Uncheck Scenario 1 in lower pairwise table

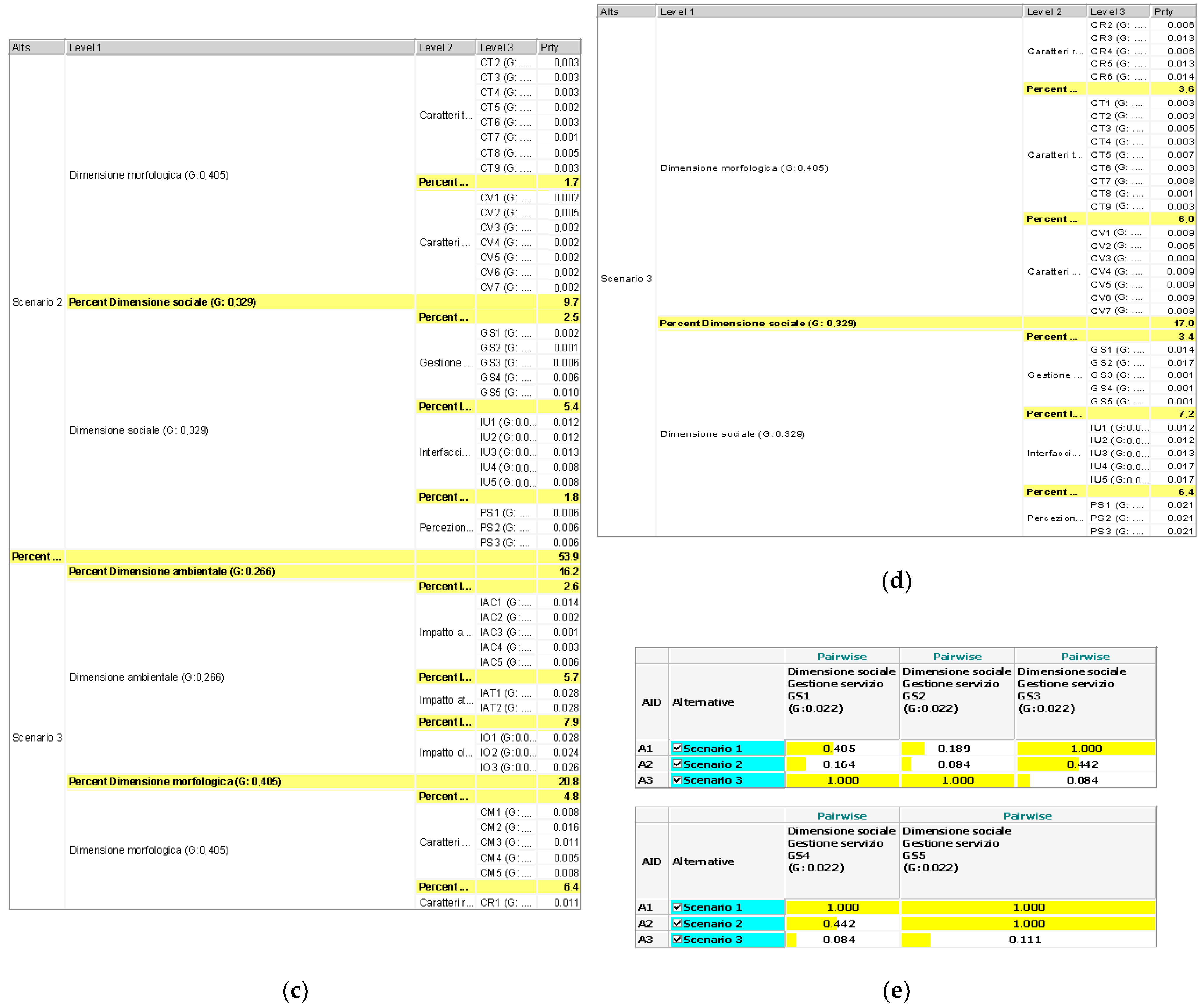677,907
